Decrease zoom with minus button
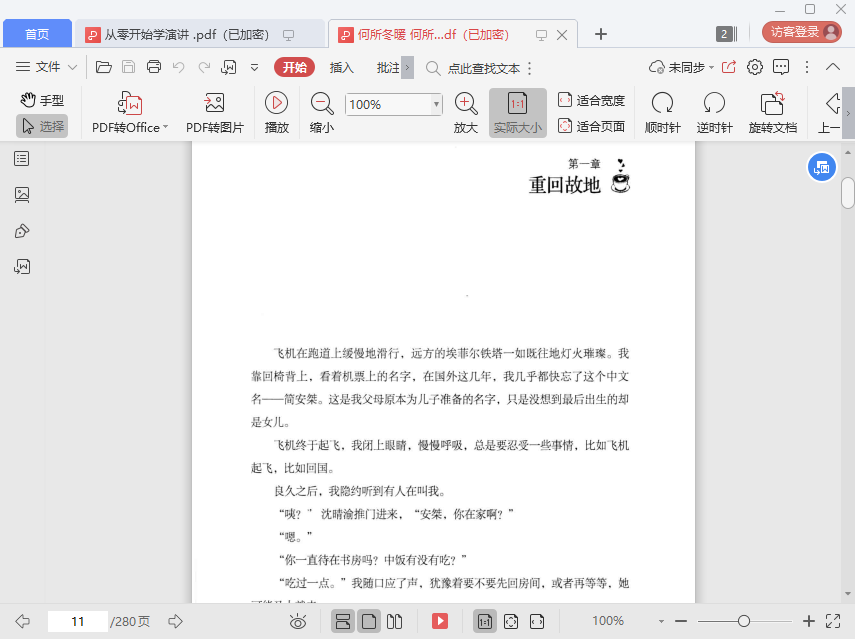 (681, 621)
